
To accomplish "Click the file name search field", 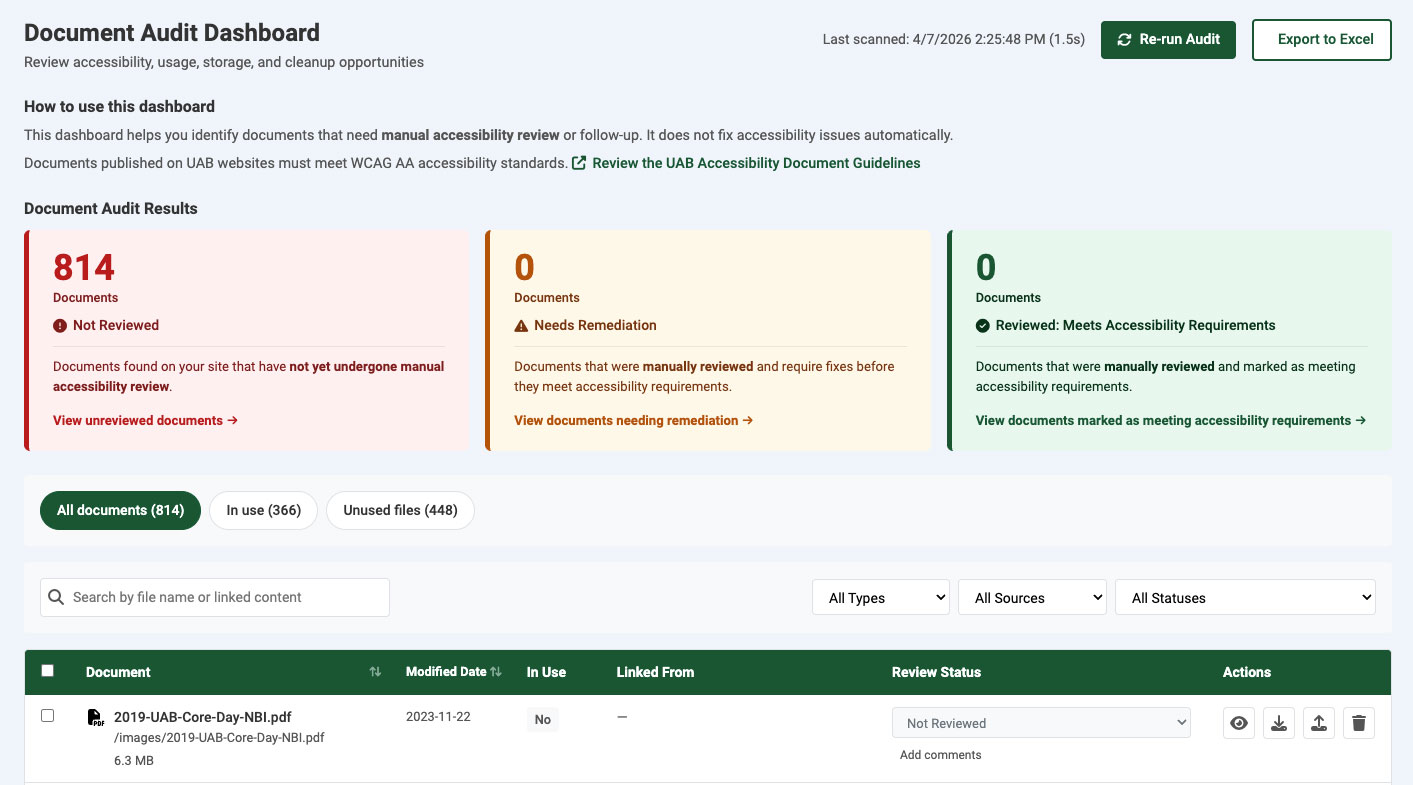I will 225,597.
